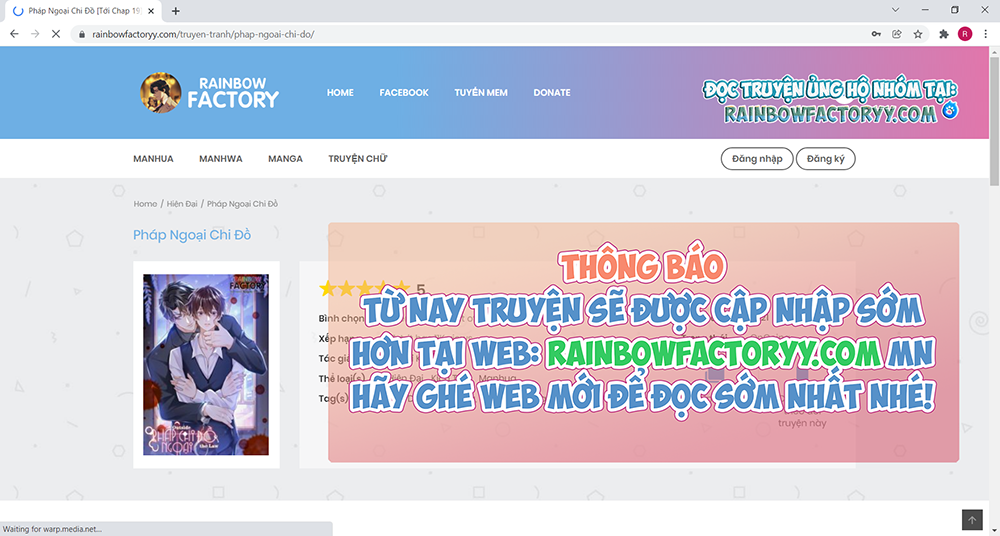This screenshot has height=536, width=1000.
Task: Open the MANHUA category menu
Action: [x=153, y=159]
